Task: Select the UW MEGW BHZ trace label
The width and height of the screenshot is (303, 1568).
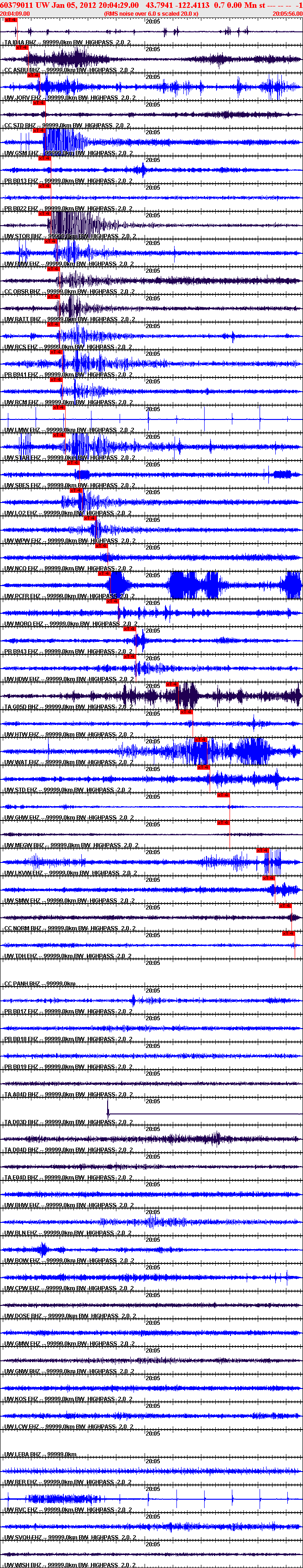Action: pos(71,845)
